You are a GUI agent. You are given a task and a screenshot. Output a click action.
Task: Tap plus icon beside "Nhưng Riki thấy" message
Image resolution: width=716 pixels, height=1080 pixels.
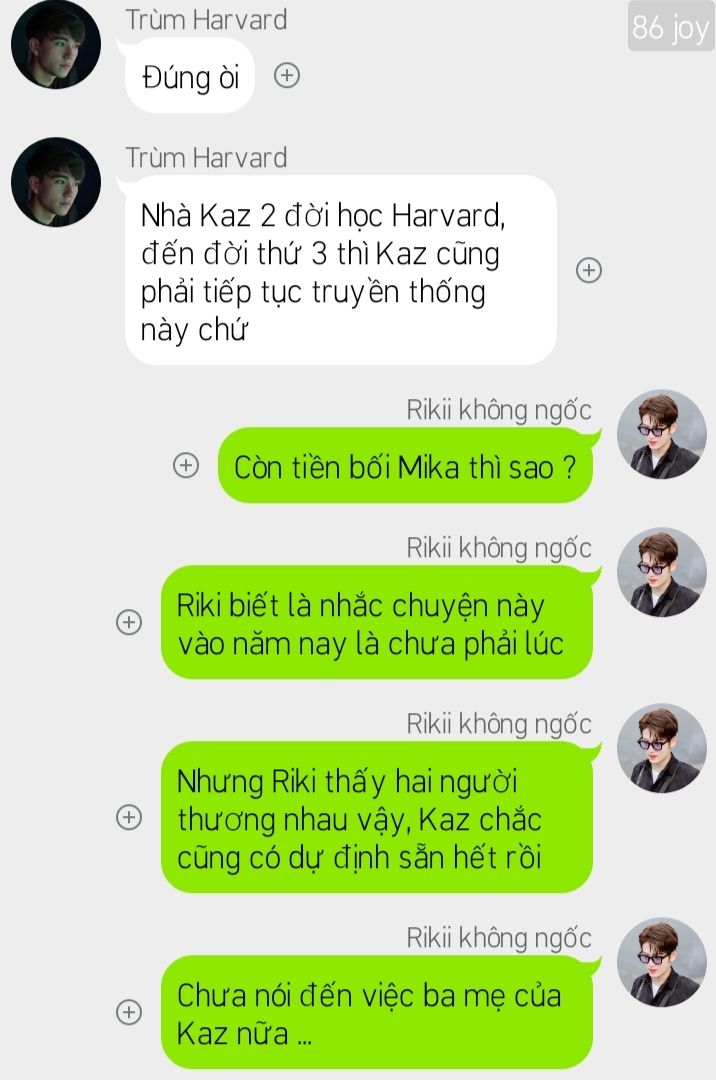click(x=129, y=817)
